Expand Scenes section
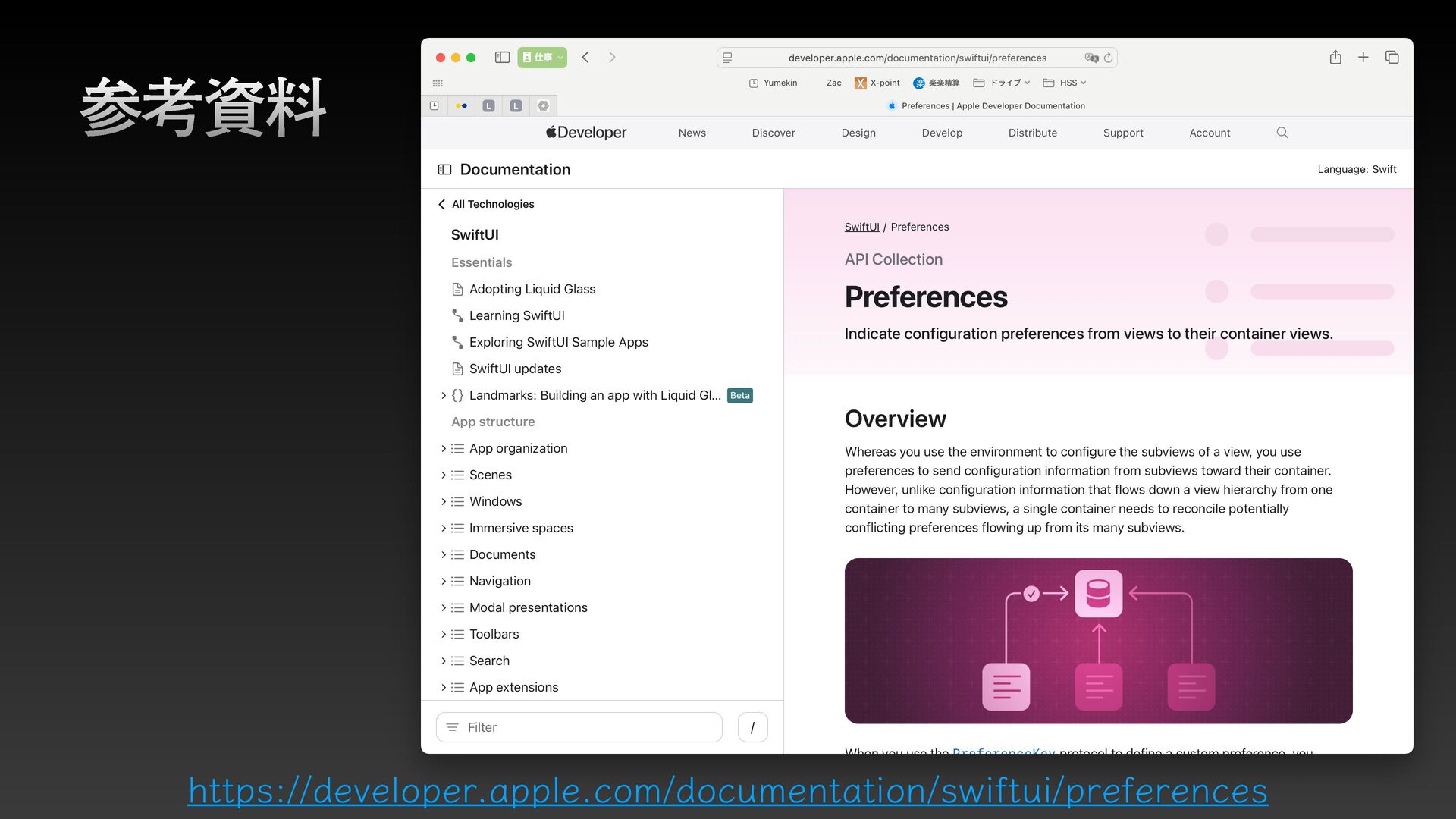Image resolution: width=1456 pixels, height=819 pixels. coord(444,475)
